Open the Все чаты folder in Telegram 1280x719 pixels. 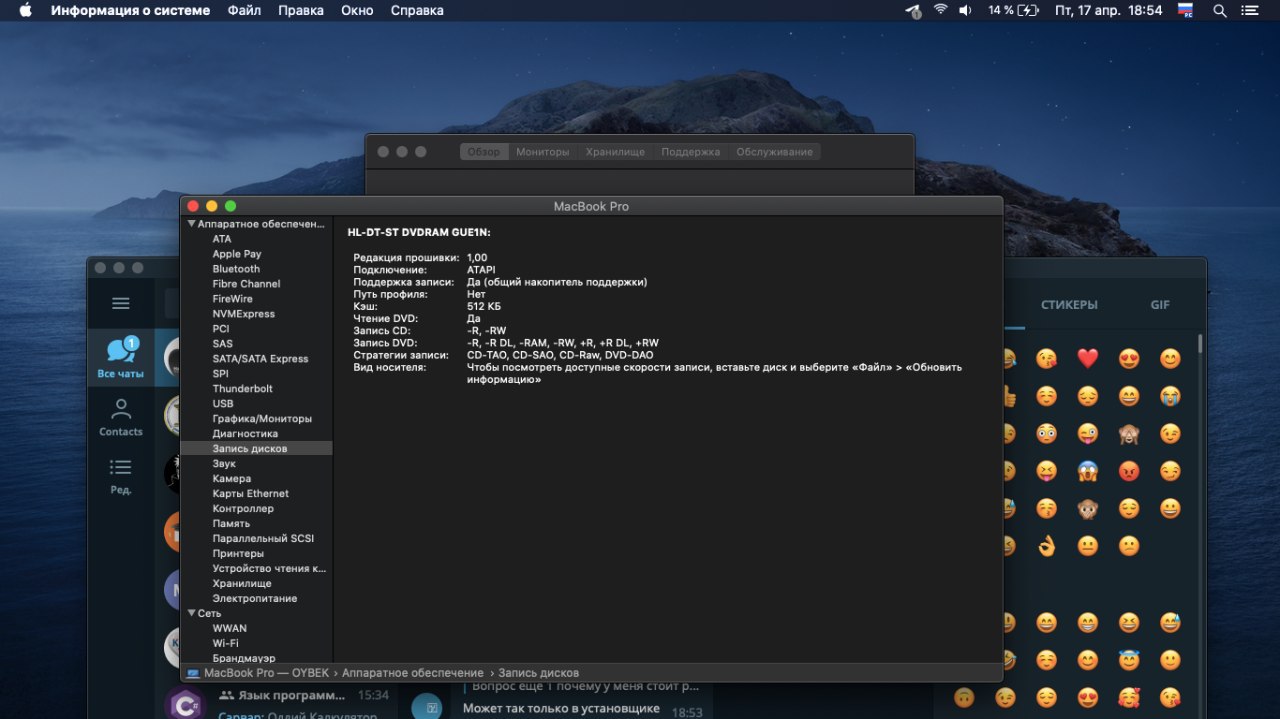tap(121, 358)
